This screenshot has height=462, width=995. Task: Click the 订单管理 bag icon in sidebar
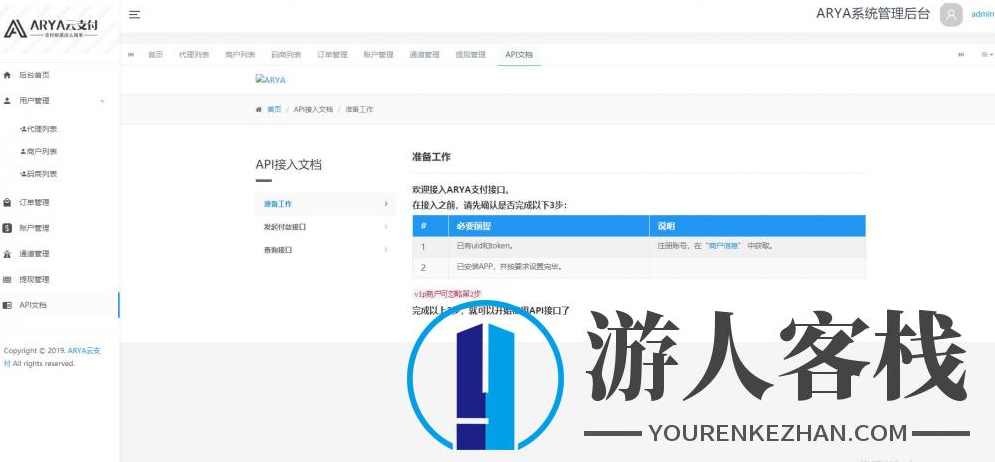(x=8, y=202)
